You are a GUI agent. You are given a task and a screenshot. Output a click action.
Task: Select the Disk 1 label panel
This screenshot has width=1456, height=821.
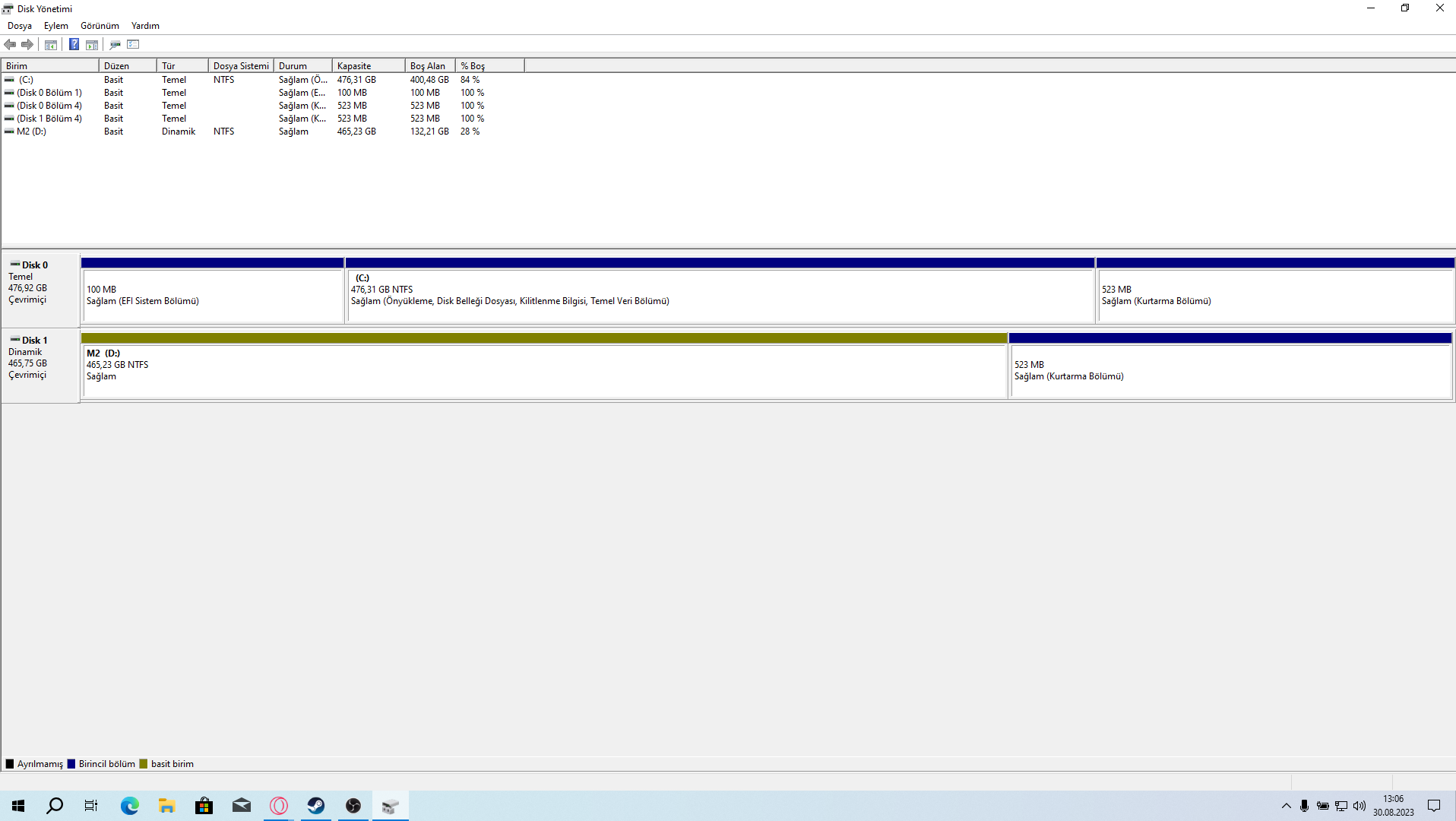[40, 365]
